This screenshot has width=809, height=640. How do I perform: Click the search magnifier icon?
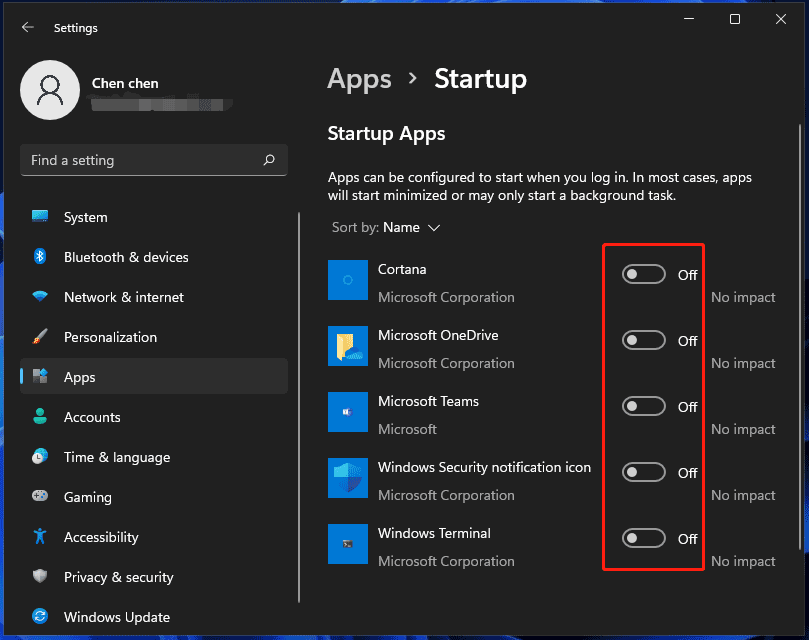point(268,160)
